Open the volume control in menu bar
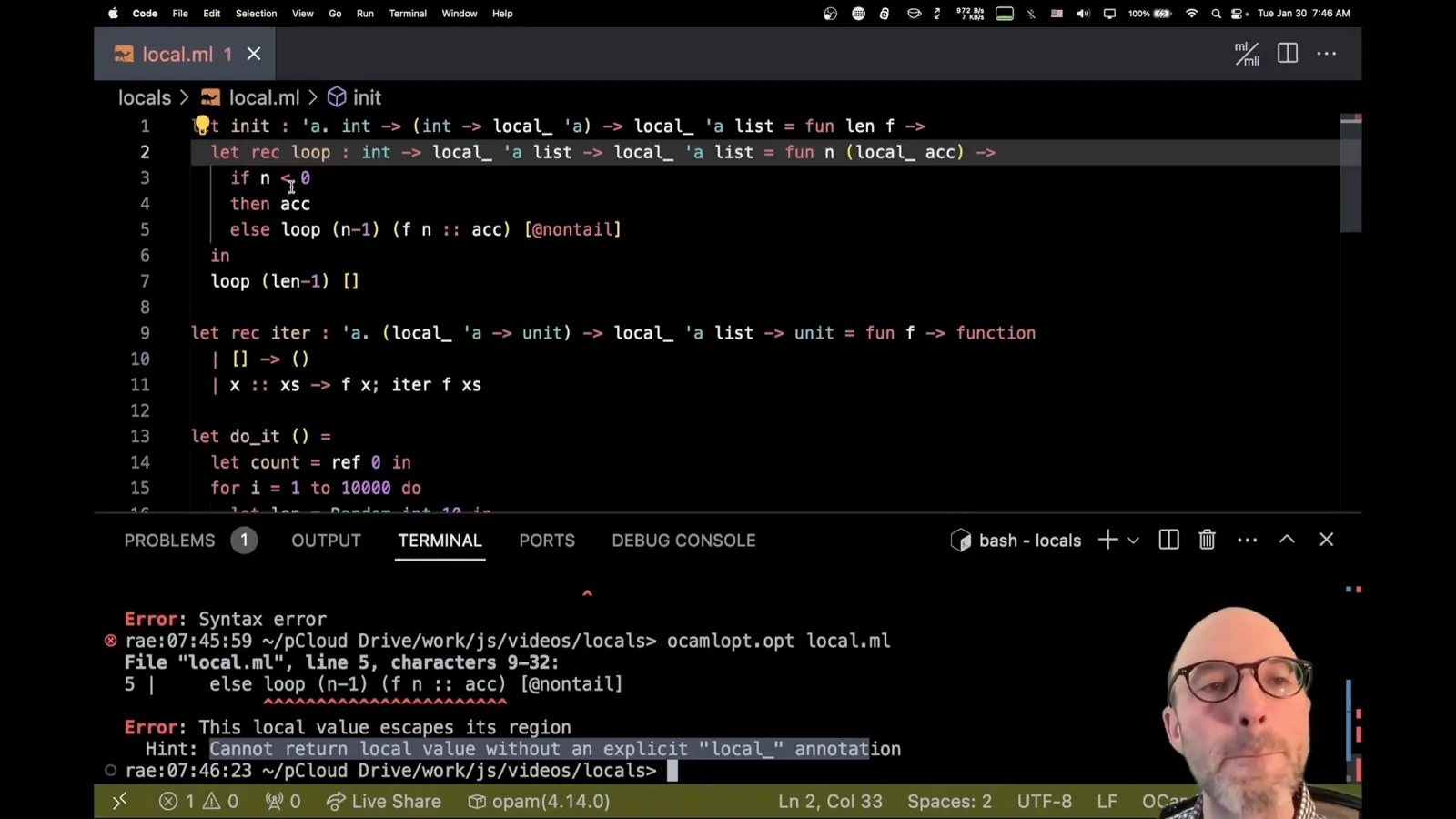1456x819 pixels. coord(1083,14)
